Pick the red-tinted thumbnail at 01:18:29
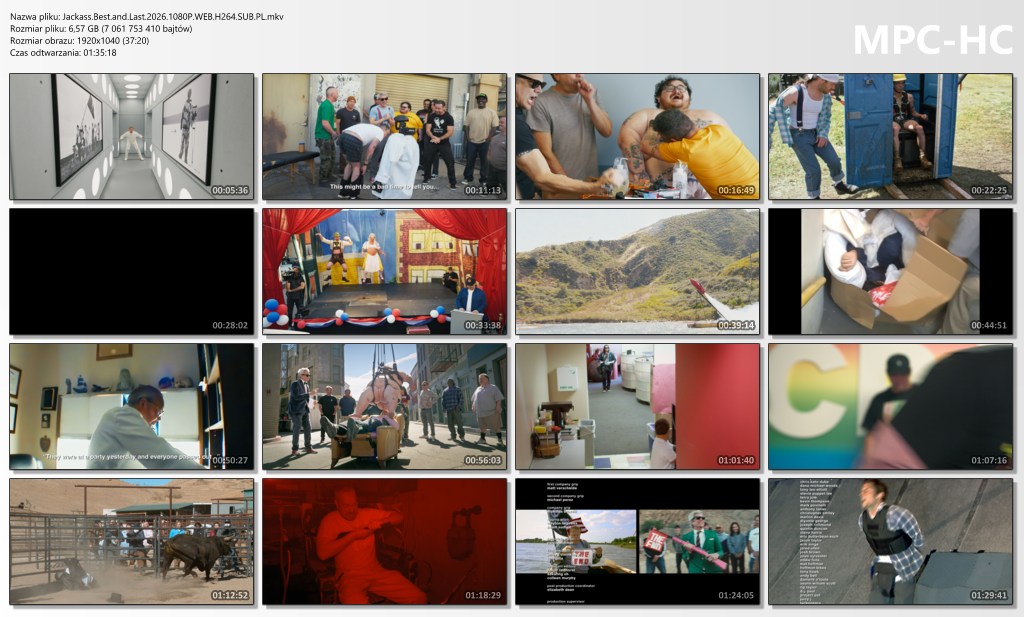This screenshot has width=1024, height=617. coord(385,542)
